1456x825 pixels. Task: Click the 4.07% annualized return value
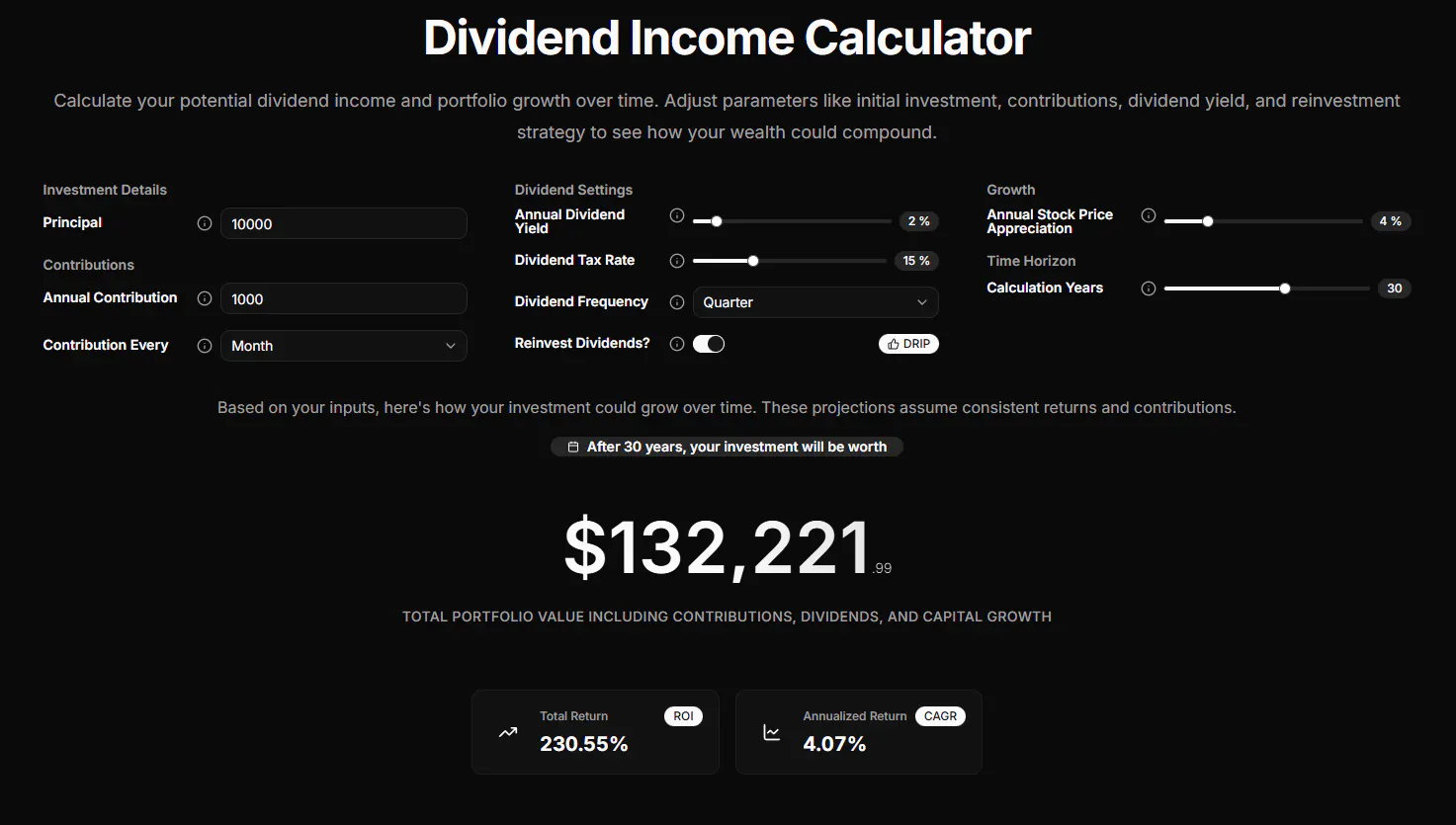[834, 744]
